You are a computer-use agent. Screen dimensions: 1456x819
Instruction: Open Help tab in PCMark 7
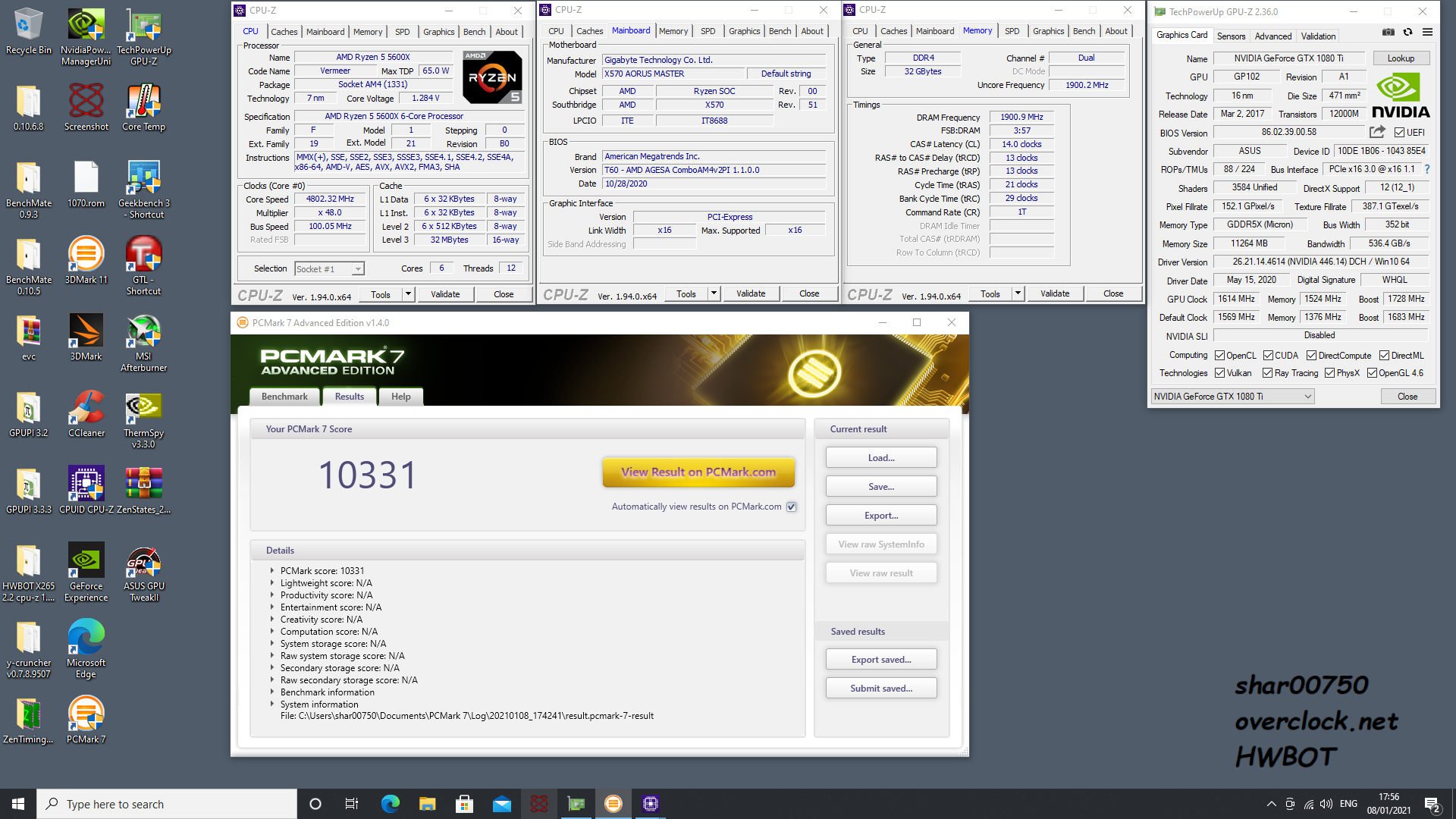400,397
